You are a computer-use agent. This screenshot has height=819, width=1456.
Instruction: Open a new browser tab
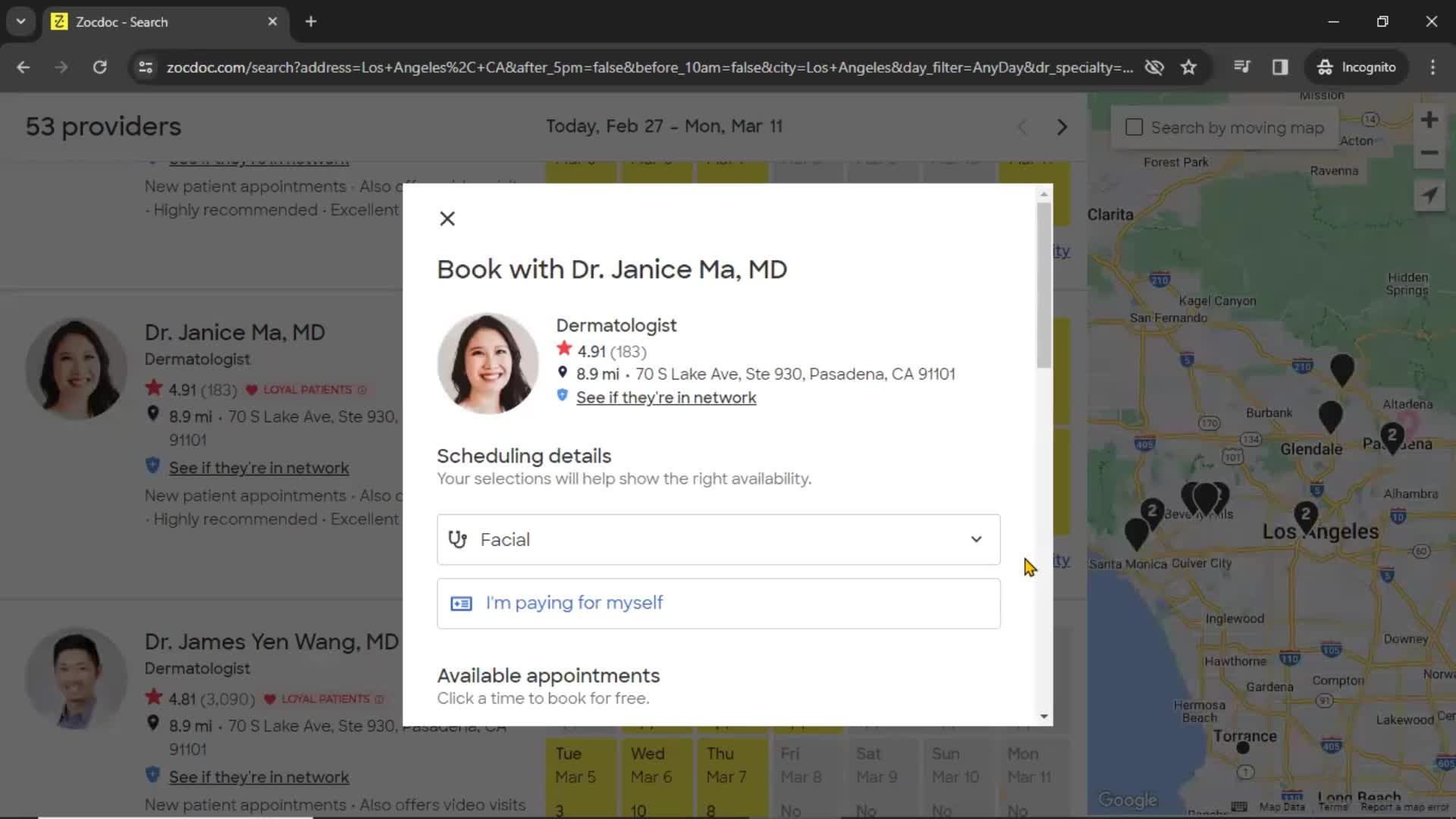pos(310,21)
